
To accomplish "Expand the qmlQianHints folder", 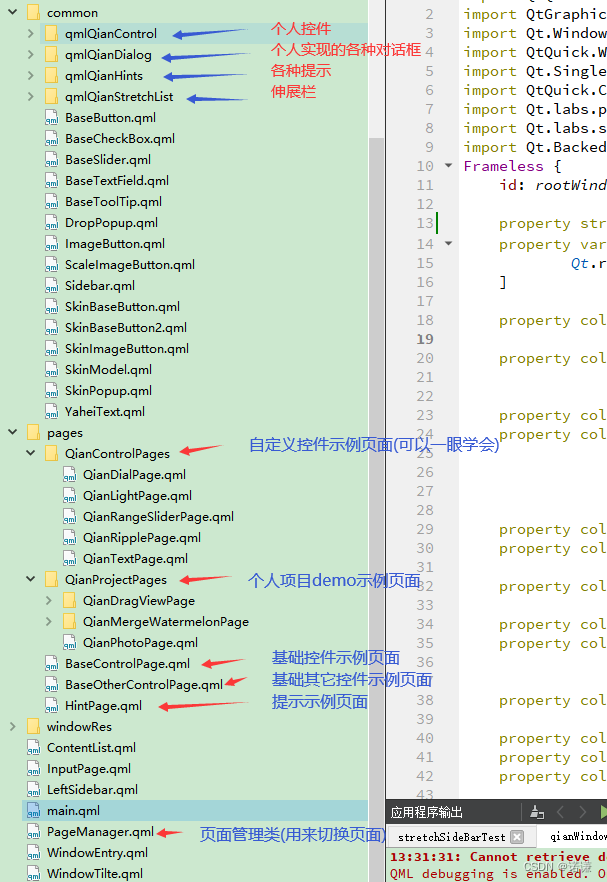I will (x=30, y=75).
